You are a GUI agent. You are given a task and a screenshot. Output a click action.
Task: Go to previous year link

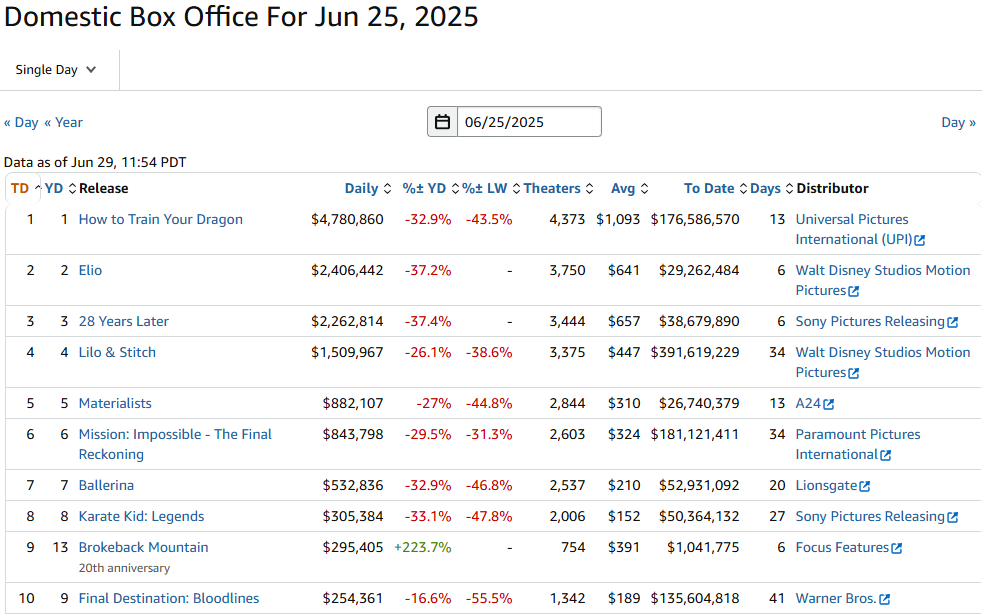pos(63,122)
